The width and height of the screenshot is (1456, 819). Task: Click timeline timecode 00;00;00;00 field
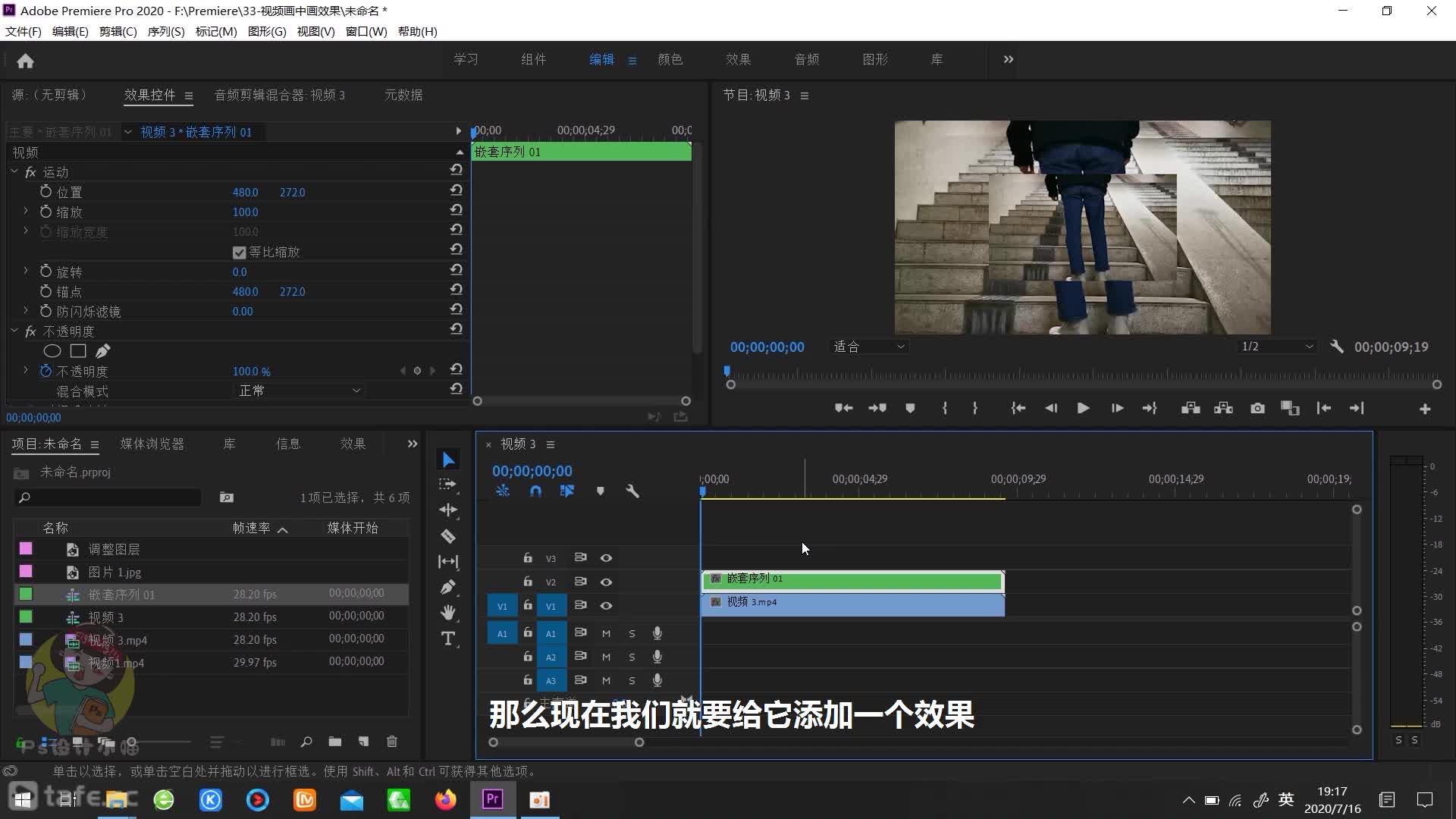[x=532, y=471]
